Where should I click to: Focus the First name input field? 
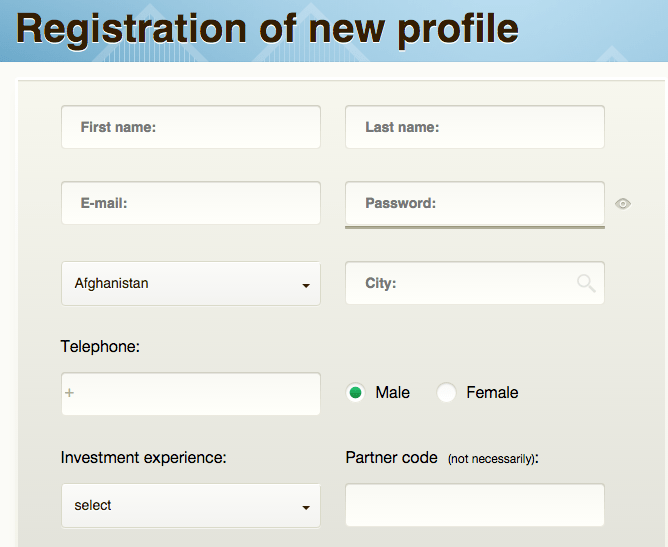point(191,127)
